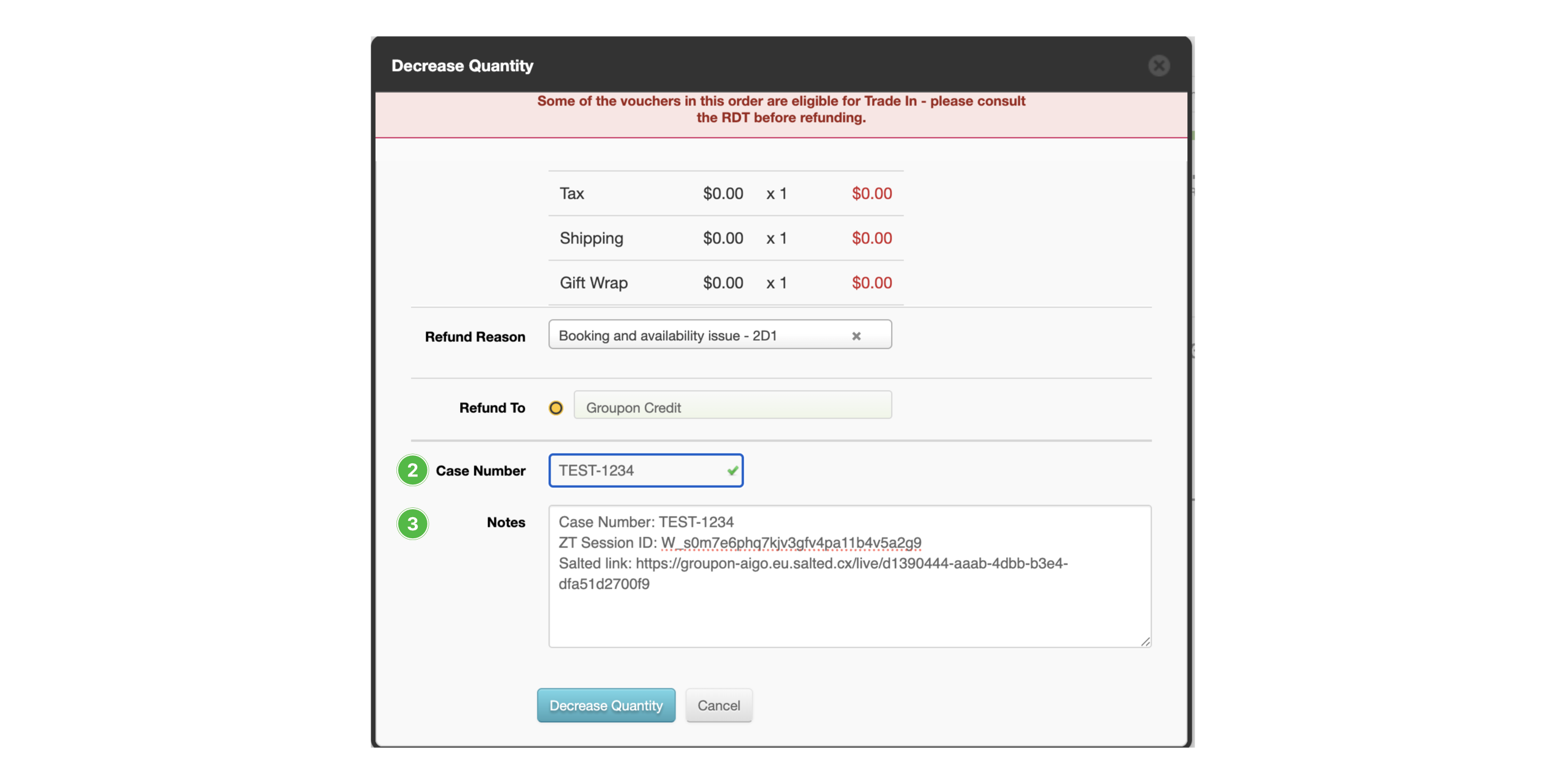This screenshot has width=1566, height=784.
Task: Click the step 3 green badge
Action: coord(412,523)
